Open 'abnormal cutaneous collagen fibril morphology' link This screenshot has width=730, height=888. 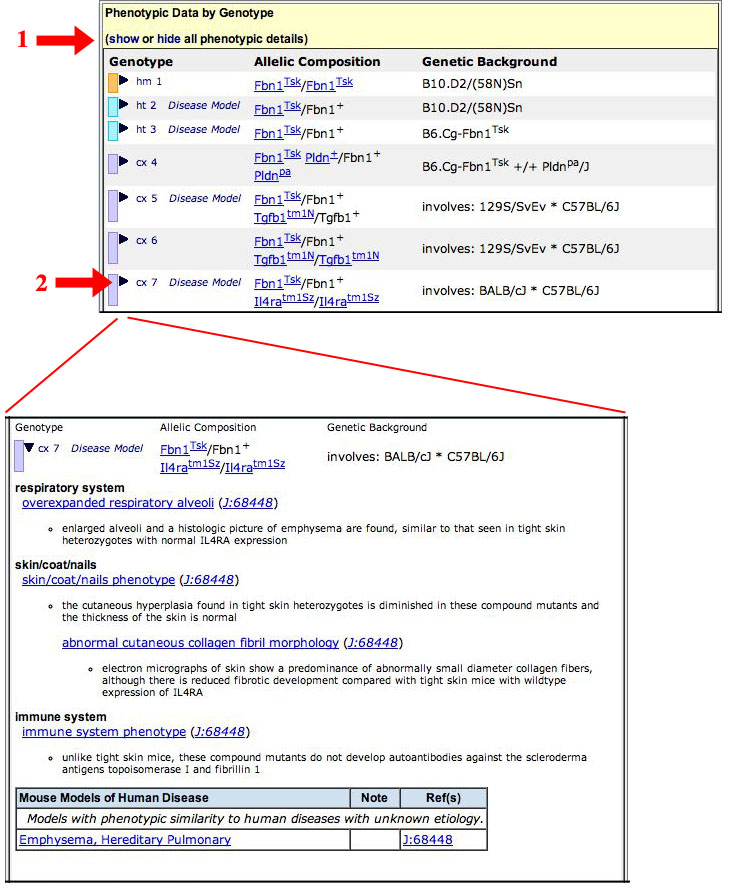[200, 643]
